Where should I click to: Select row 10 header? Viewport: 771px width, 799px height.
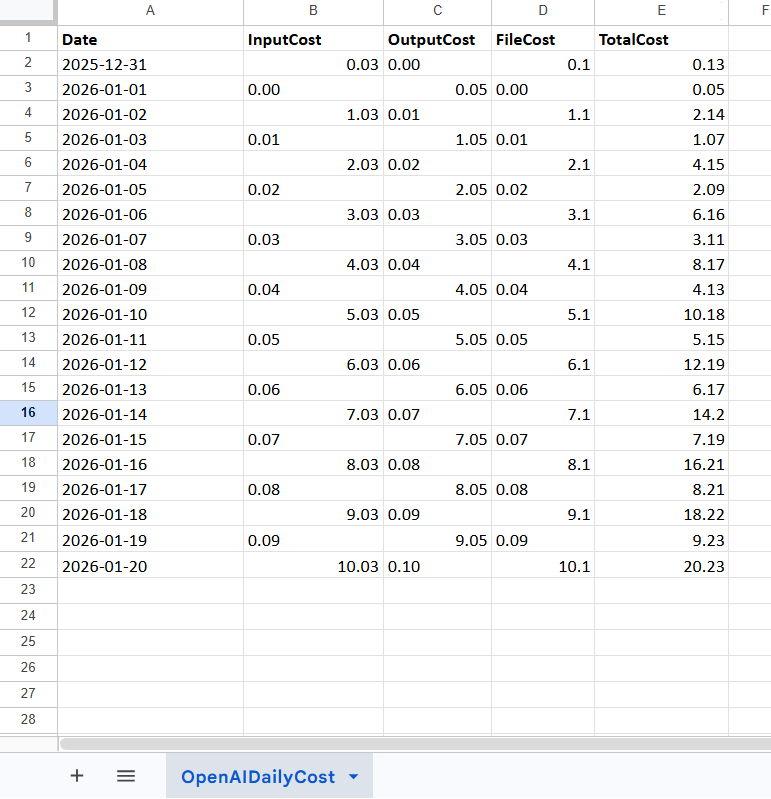[x=28, y=263]
